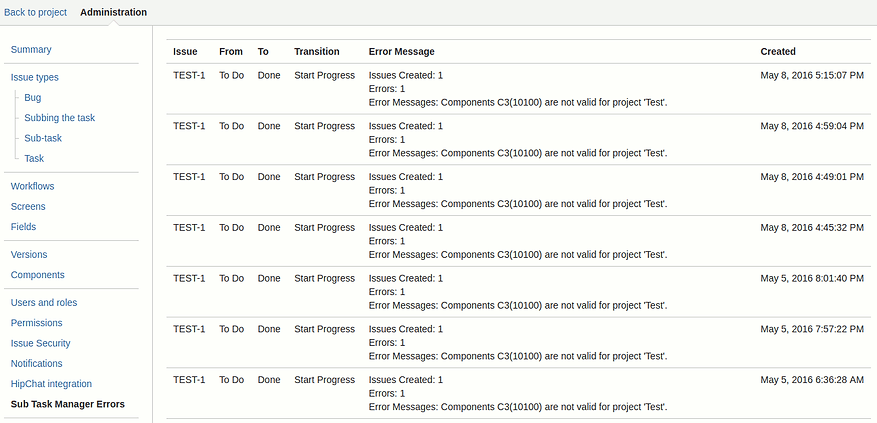Open the Fields page
Image resolution: width=877 pixels, height=423 pixels.
click(23, 226)
